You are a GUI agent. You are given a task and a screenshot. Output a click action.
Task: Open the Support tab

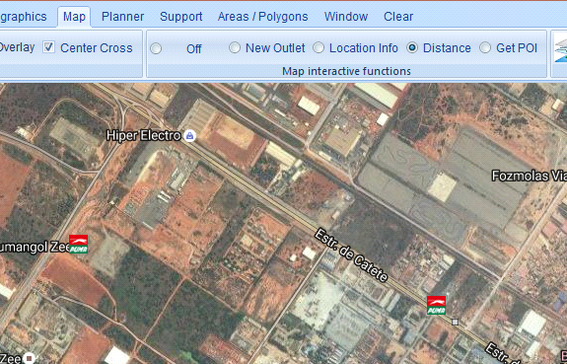click(x=181, y=17)
